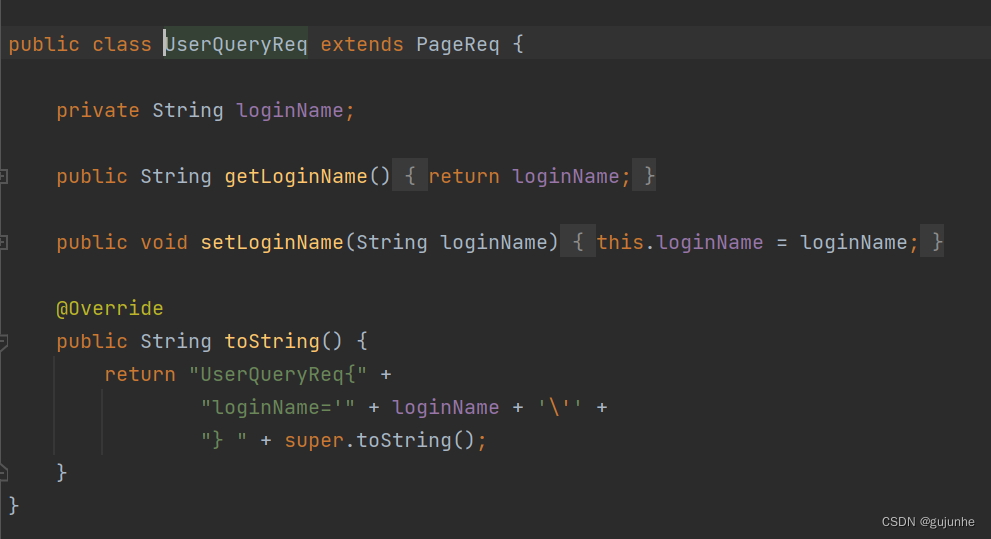Click the extends keyword

[362, 44]
